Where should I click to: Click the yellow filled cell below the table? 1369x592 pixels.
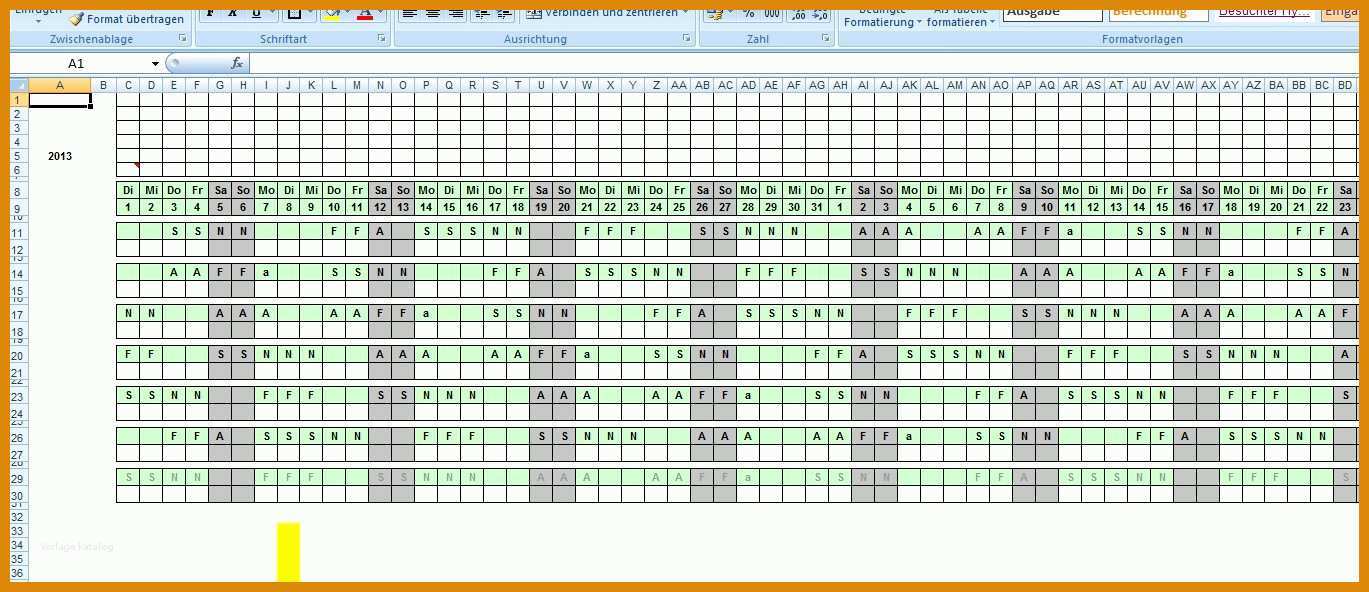click(x=288, y=552)
